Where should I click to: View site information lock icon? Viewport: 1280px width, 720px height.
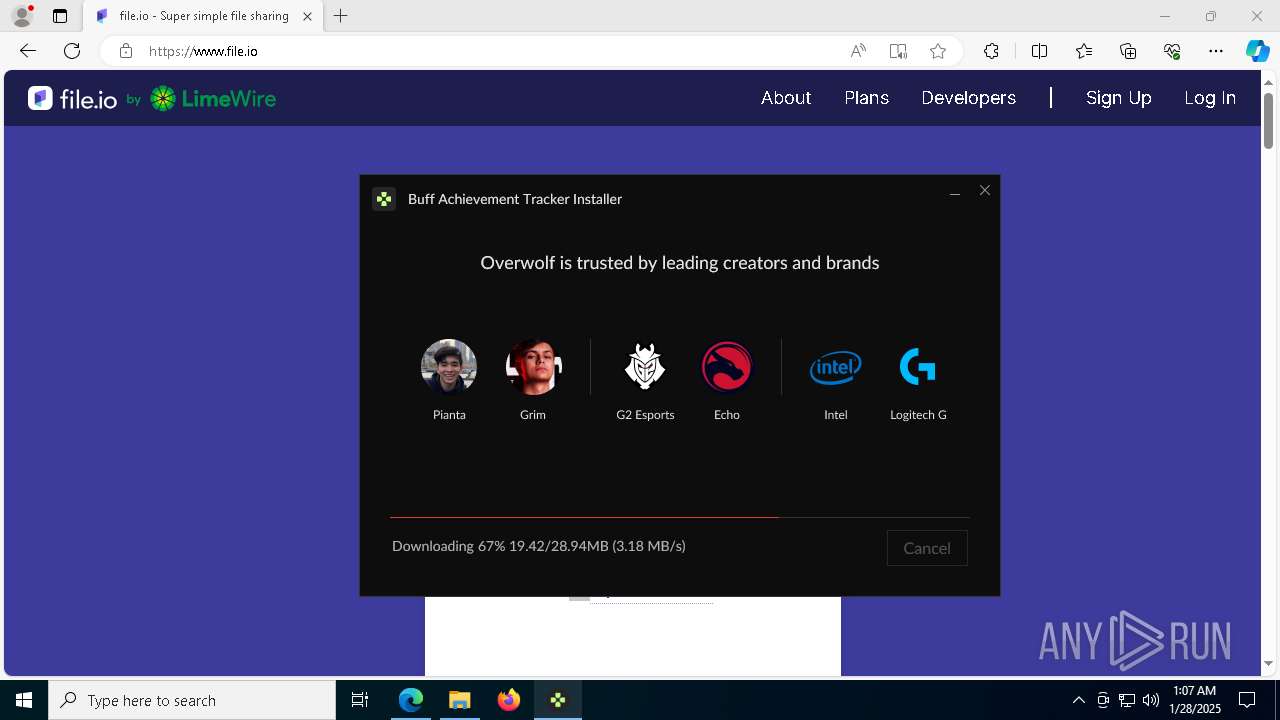coord(125,51)
